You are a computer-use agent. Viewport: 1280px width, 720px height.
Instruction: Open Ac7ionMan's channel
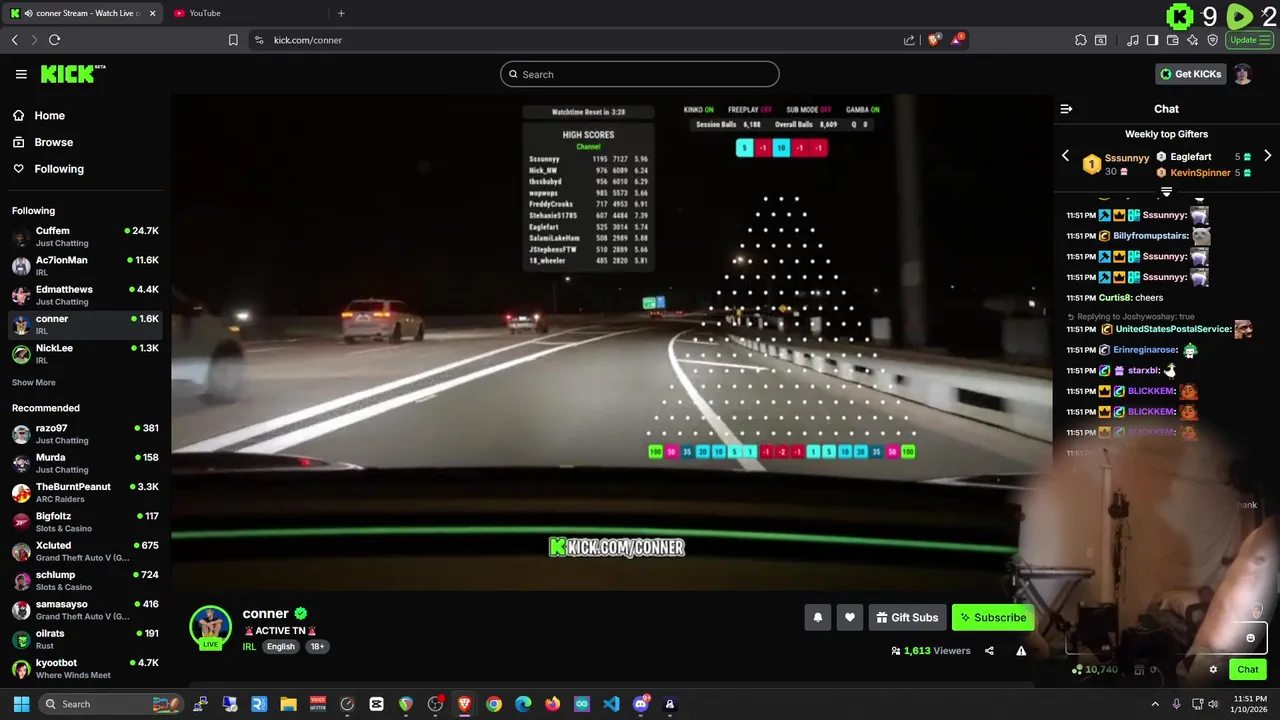85,266
